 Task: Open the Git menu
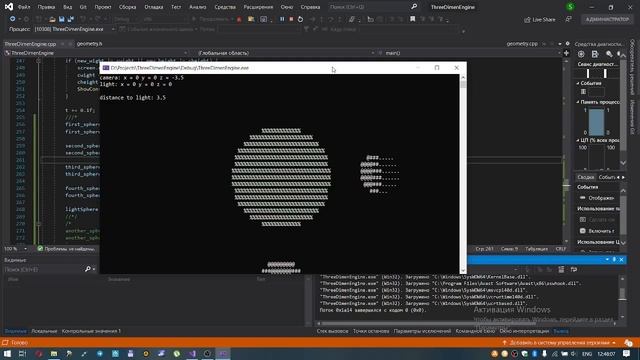coord(83,7)
